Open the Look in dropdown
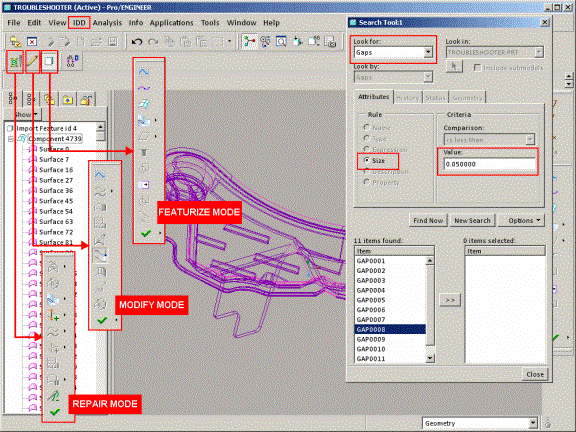 pyautogui.click(x=539, y=53)
